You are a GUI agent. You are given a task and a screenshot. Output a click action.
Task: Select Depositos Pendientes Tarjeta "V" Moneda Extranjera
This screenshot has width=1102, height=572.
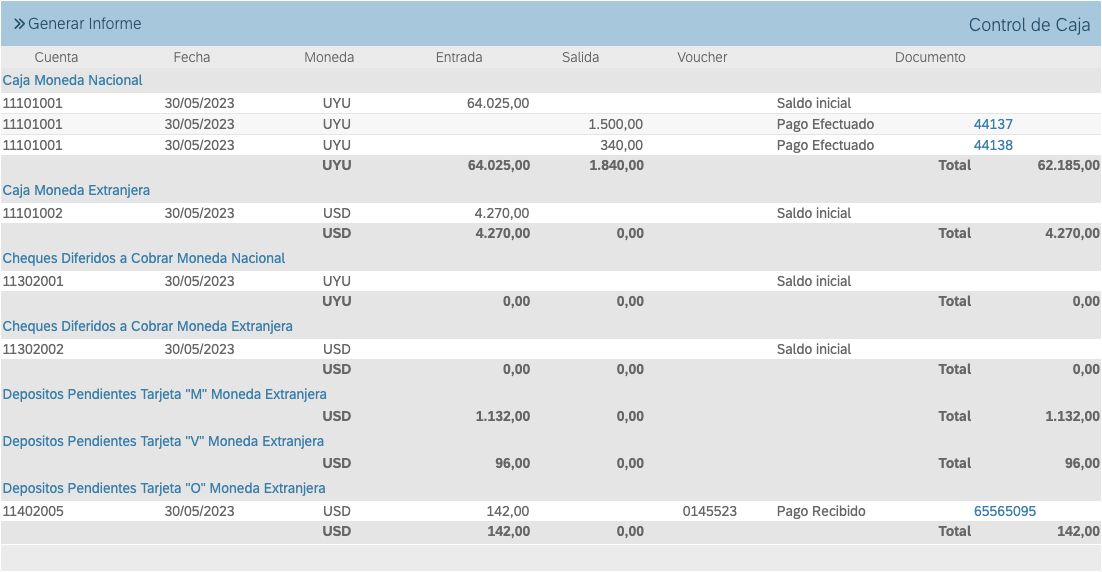point(163,441)
